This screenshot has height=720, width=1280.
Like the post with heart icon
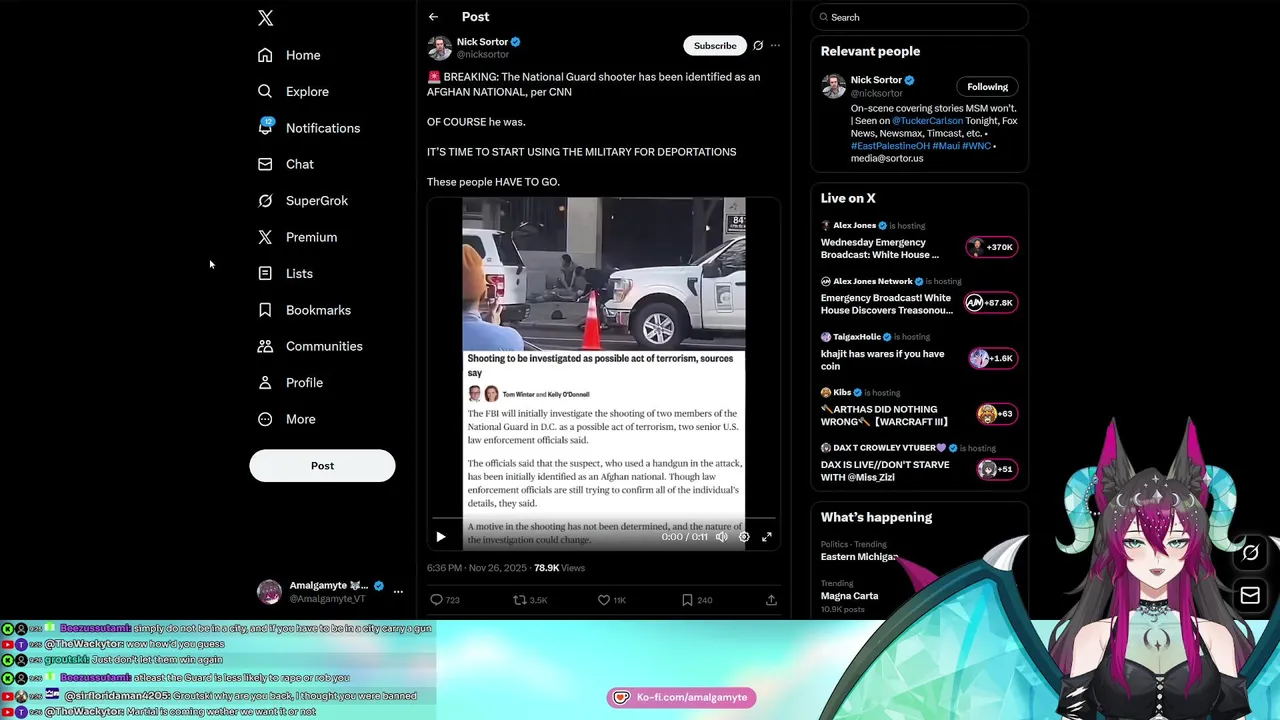point(603,600)
